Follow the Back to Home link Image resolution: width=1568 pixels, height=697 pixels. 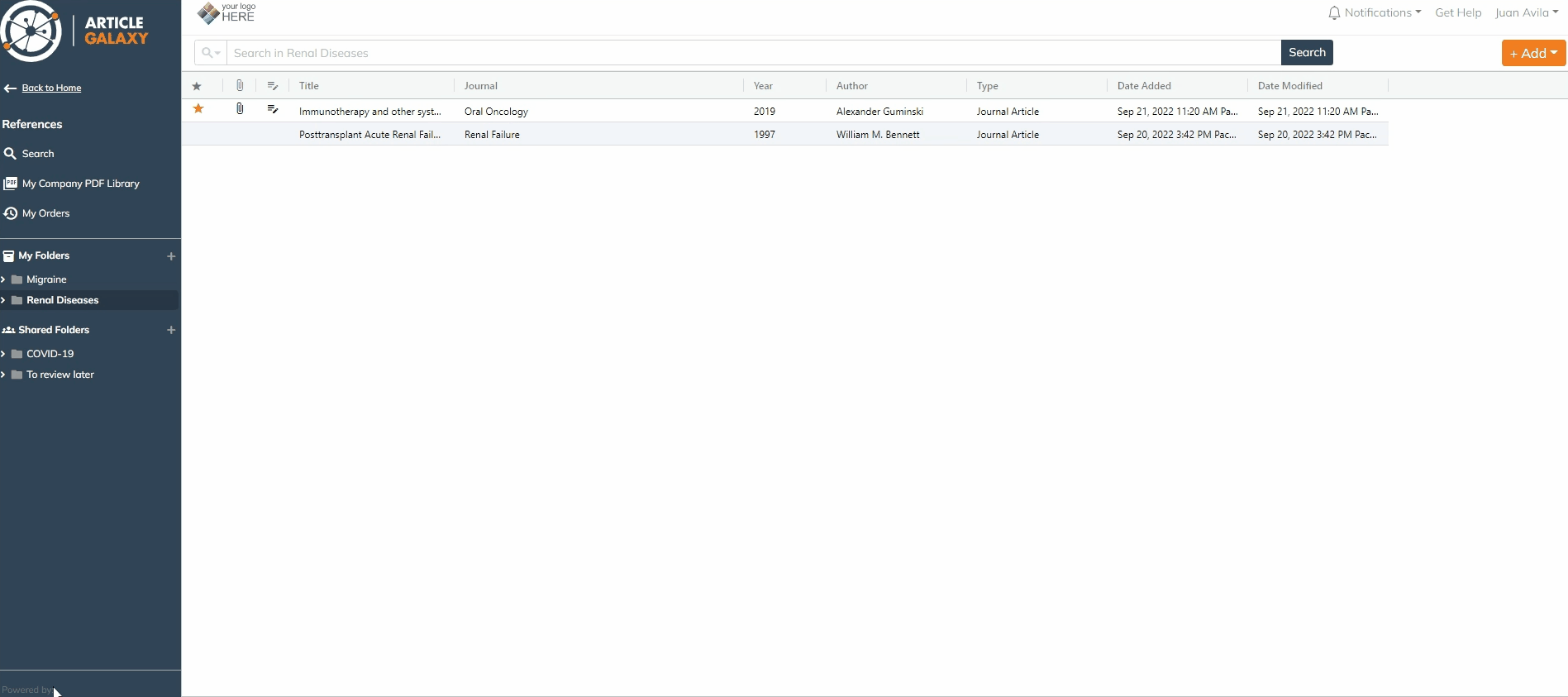(51, 88)
